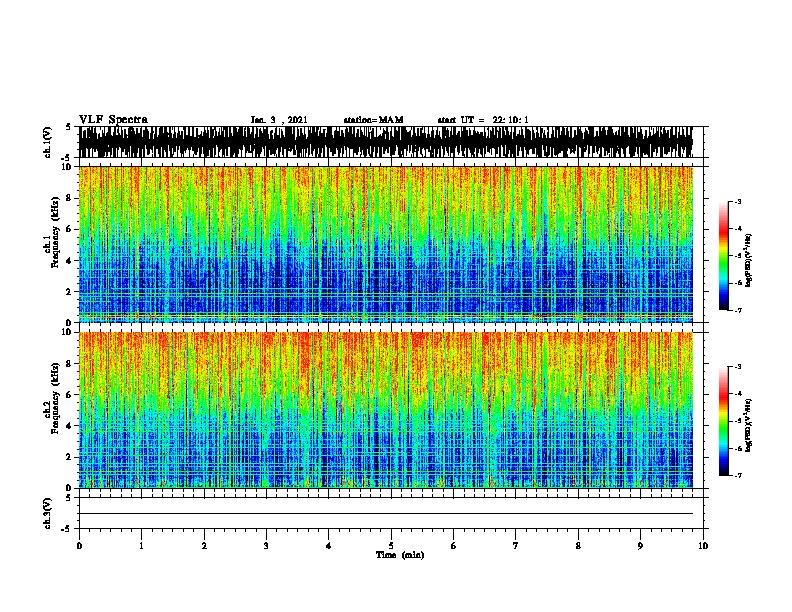Click the "ch.1(V)" waveform axis label
The width and height of the screenshot is (792, 612).
(48, 142)
